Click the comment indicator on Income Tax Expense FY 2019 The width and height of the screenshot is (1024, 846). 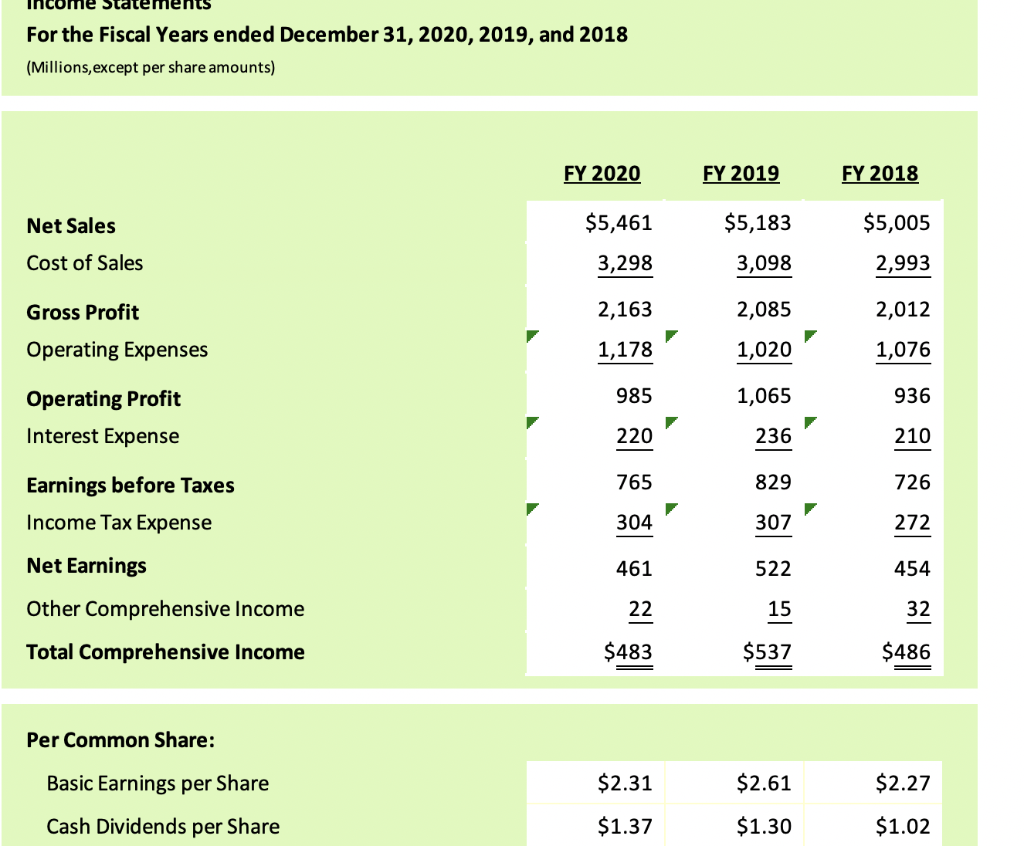(x=671, y=510)
